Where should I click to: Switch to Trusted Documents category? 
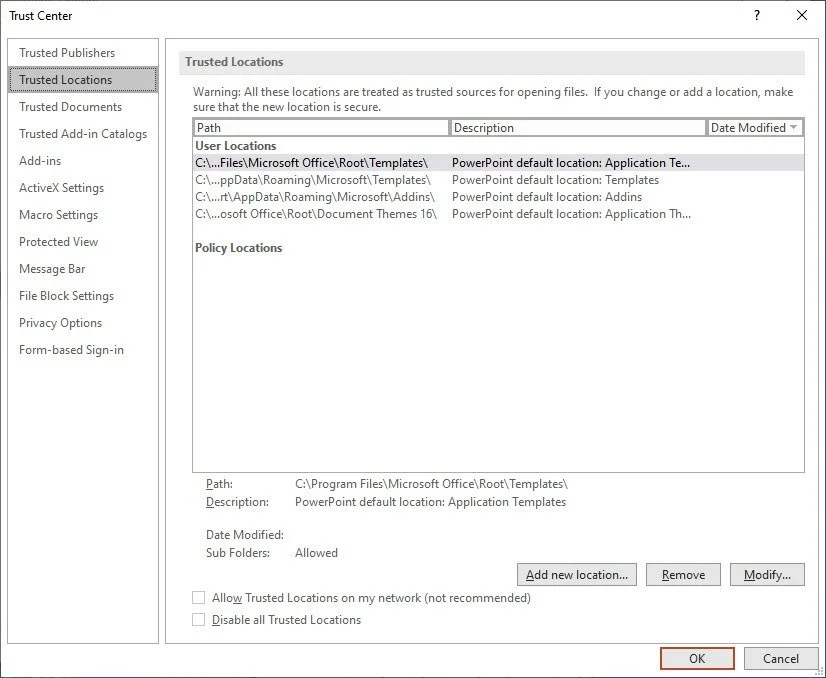70,107
